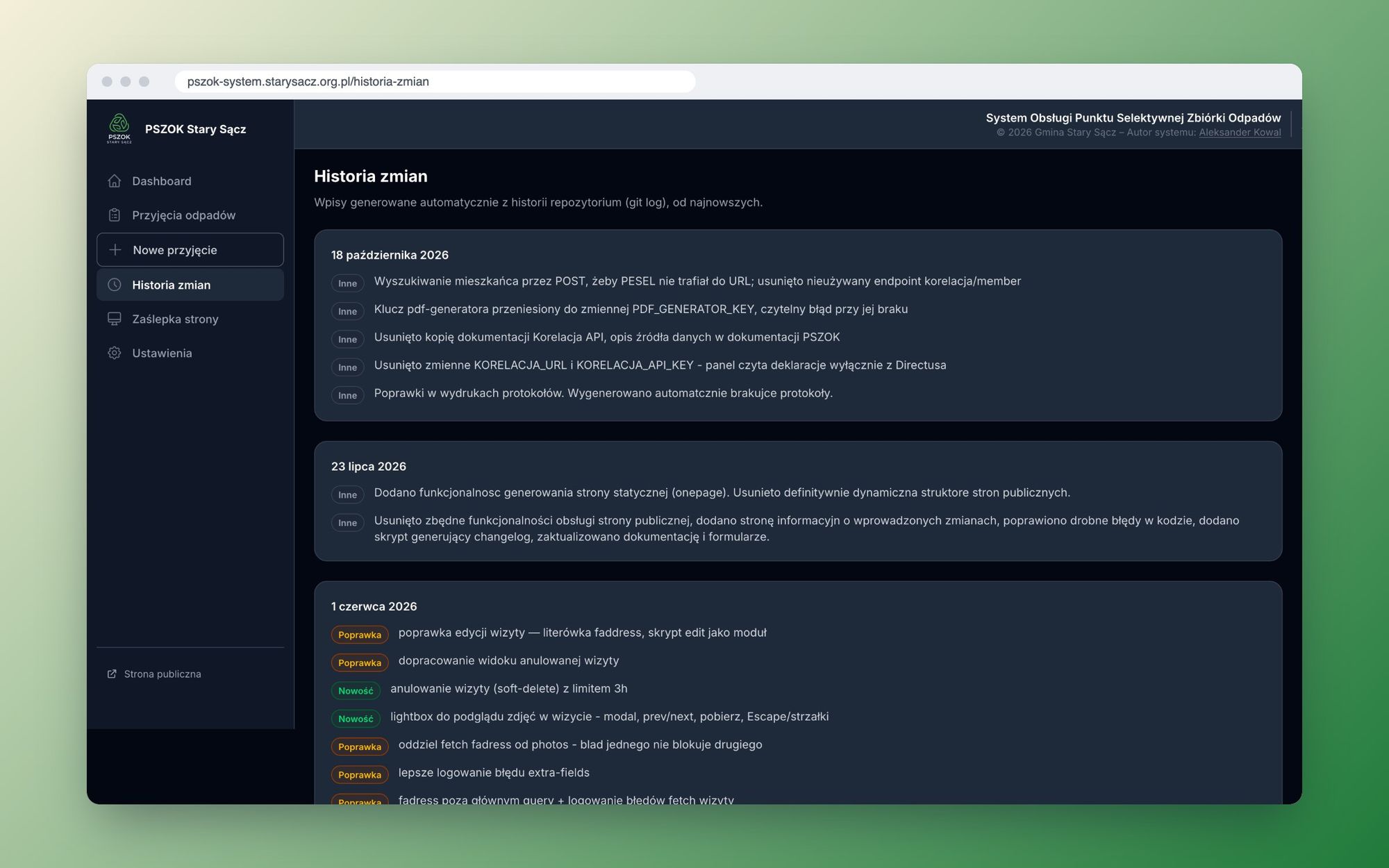
Task: Click the clipboard icon beside Przyjęcia odpadów
Action: pyautogui.click(x=115, y=215)
